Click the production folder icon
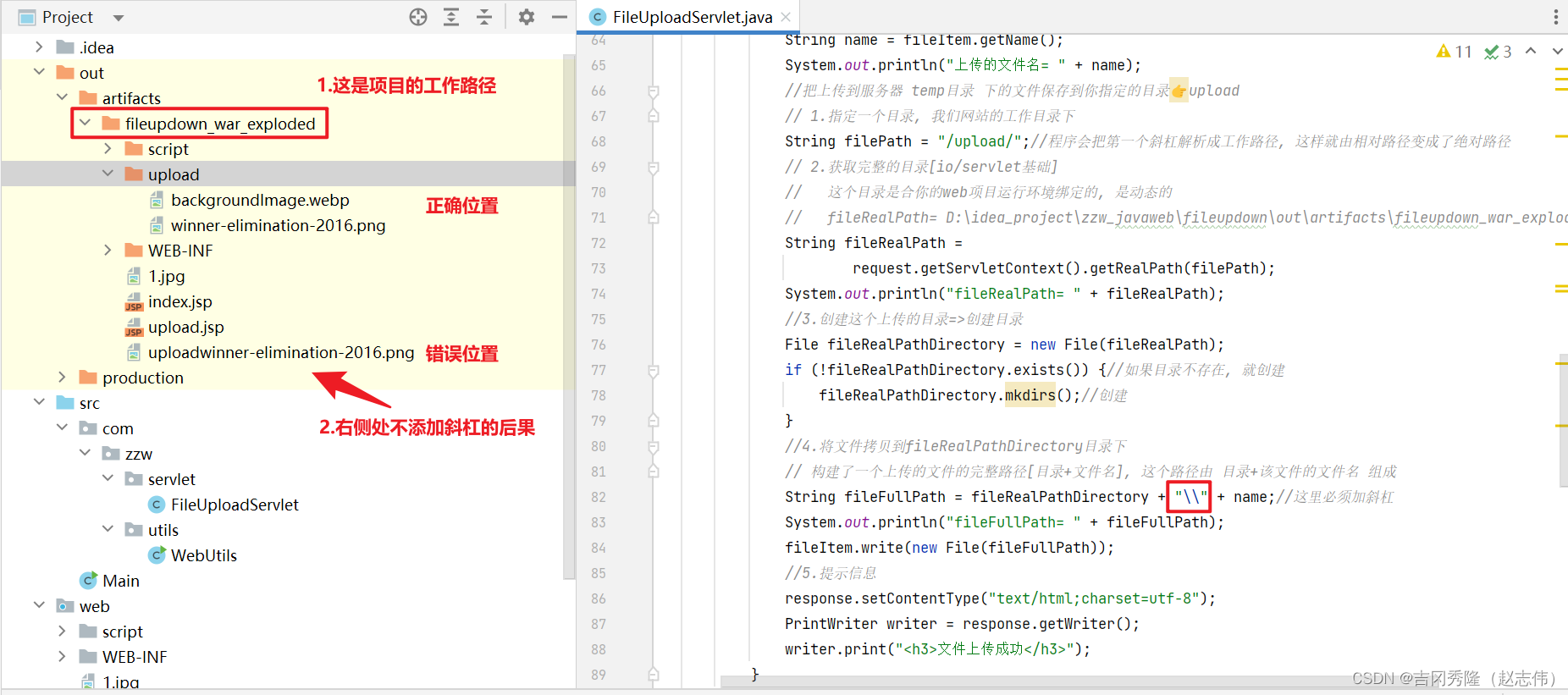This screenshot has height=695, width=1568. tap(88, 378)
